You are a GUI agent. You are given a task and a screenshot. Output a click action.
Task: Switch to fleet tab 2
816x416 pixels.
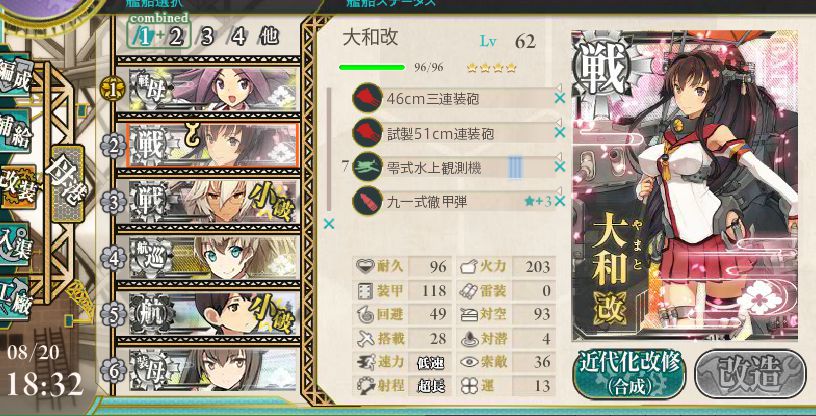175,38
